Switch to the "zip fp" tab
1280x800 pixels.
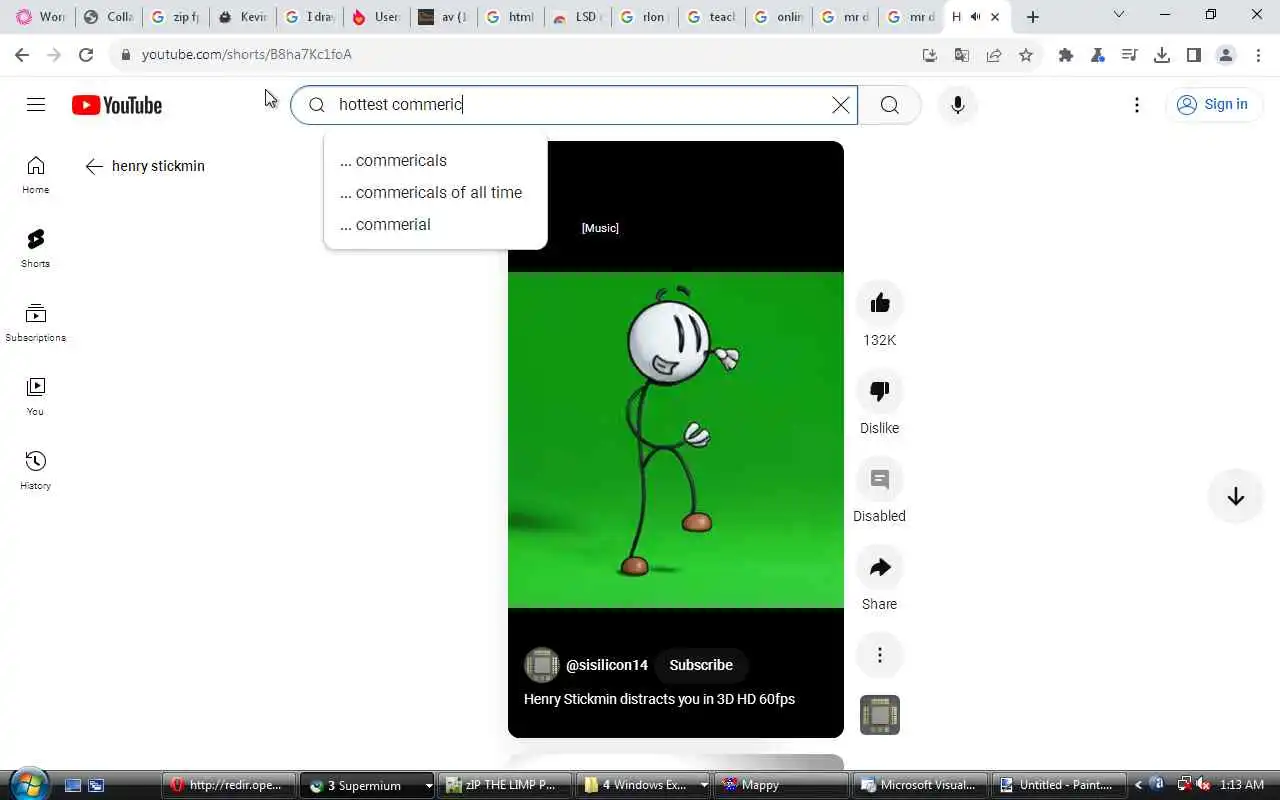[x=175, y=17]
